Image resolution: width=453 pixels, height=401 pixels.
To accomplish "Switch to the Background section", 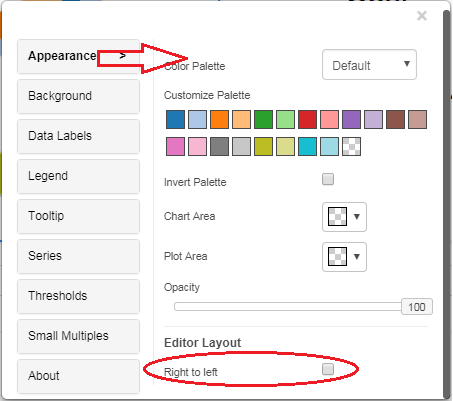I will click(x=78, y=96).
